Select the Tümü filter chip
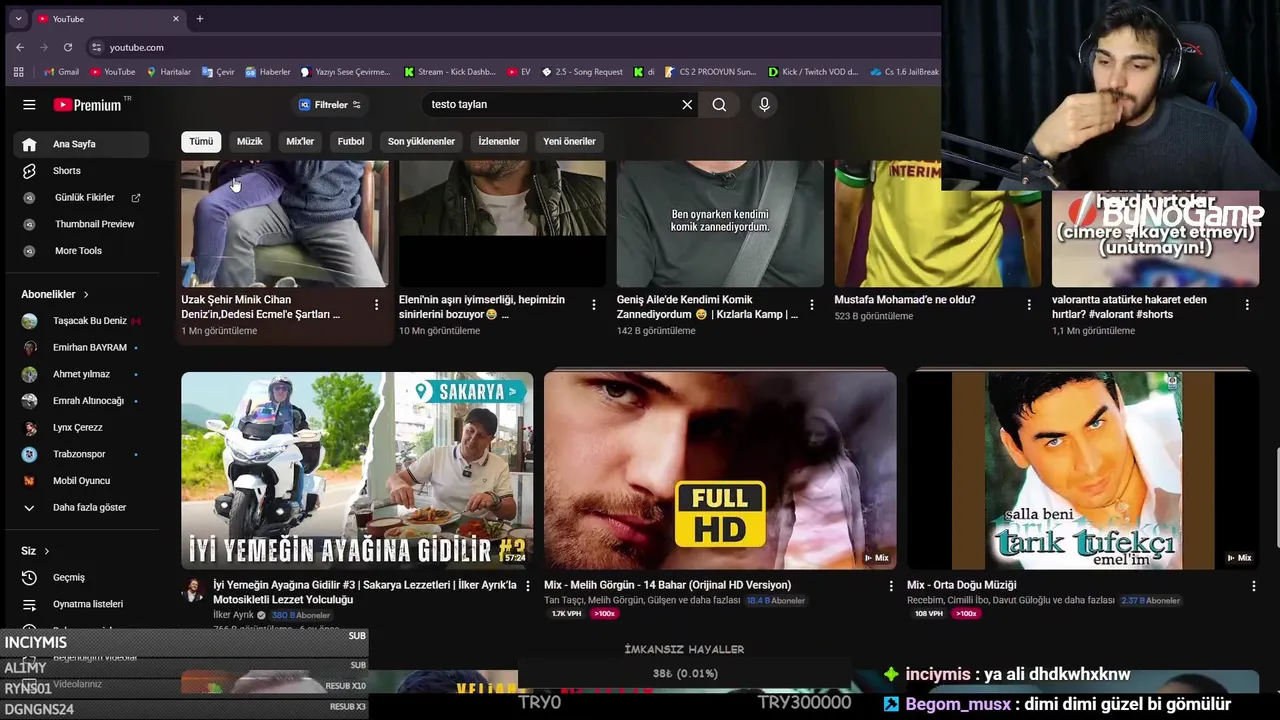Screen dimensions: 1280x720 [x=201, y=141]
